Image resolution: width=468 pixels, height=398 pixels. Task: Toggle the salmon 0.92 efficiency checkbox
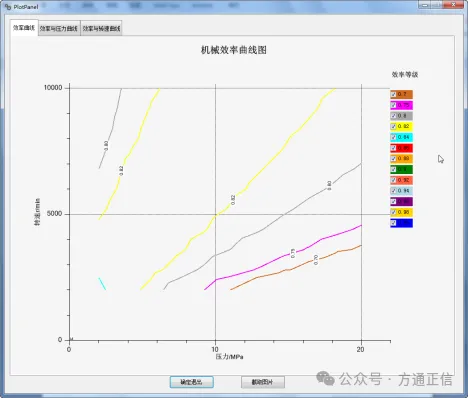tap(393, 180)
